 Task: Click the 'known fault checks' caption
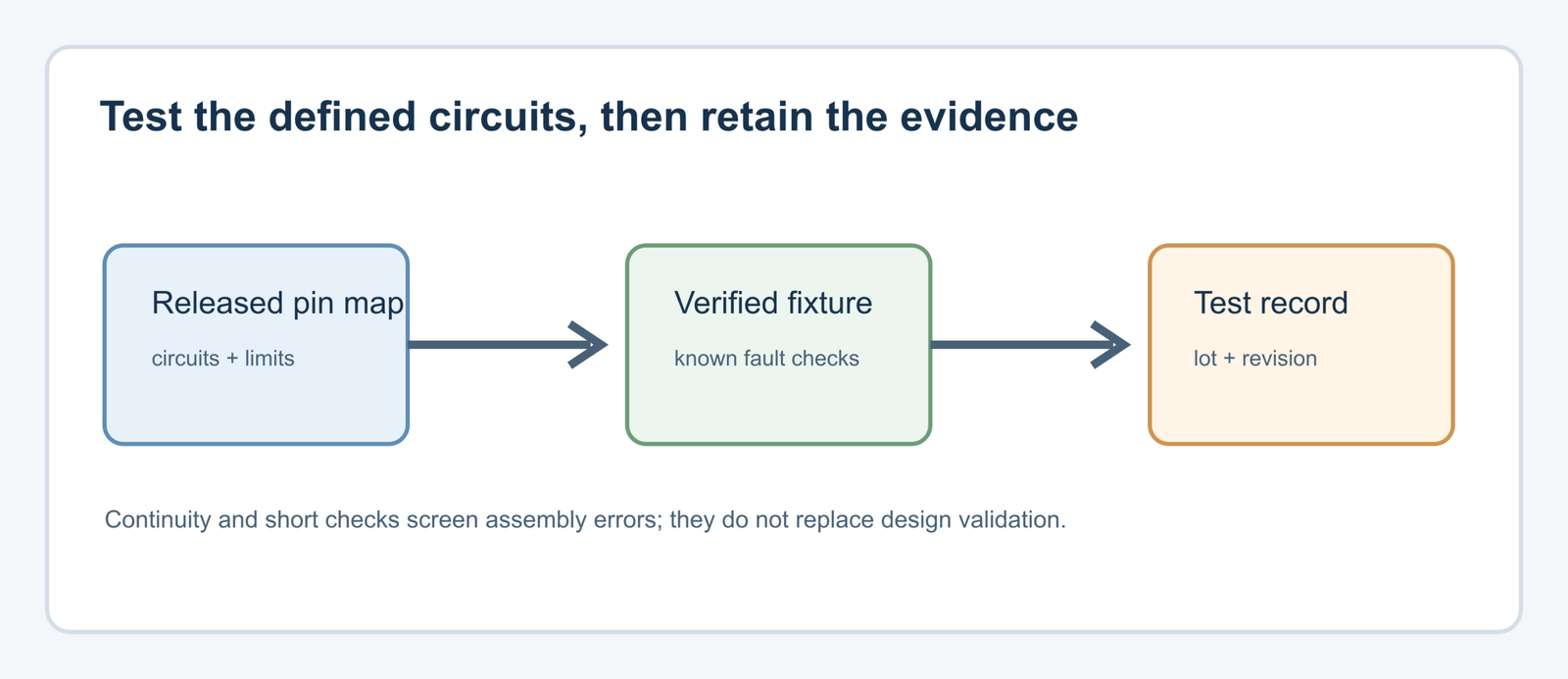tap(766, 359)
